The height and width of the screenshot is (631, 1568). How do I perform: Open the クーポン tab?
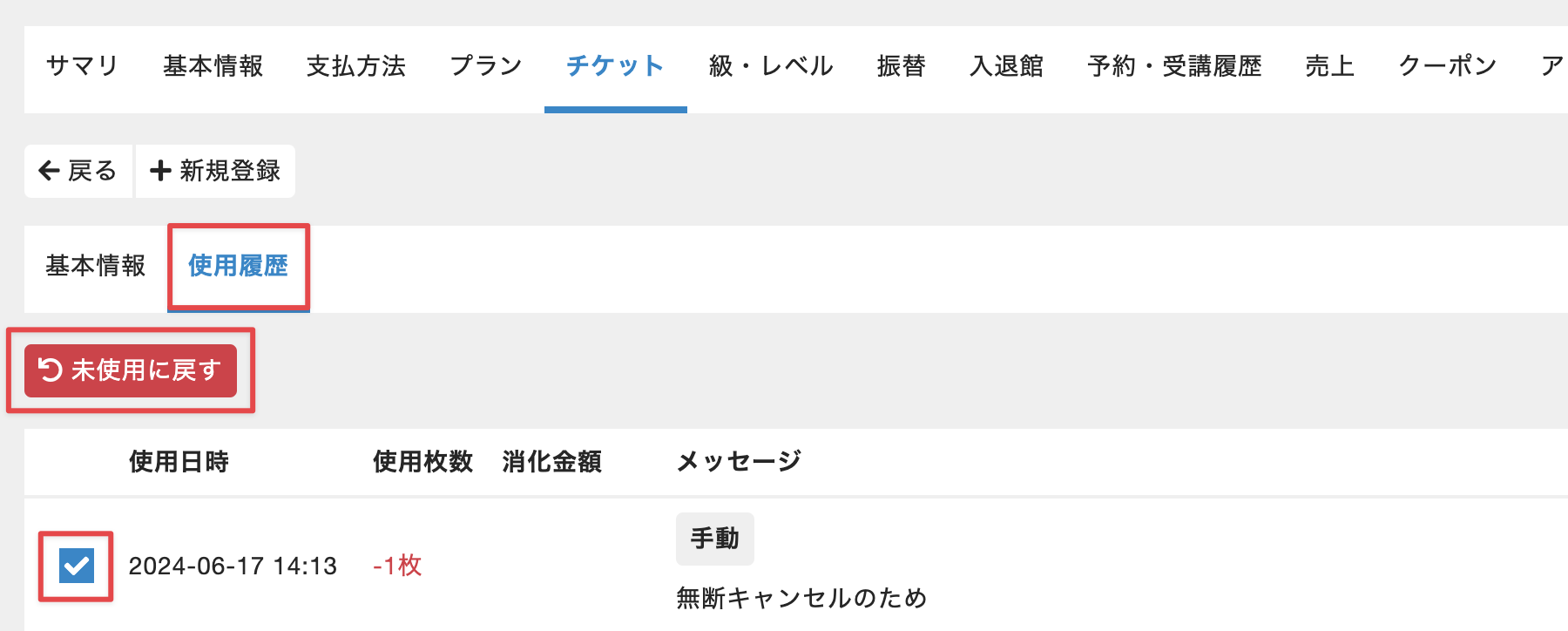(1448, 66)
